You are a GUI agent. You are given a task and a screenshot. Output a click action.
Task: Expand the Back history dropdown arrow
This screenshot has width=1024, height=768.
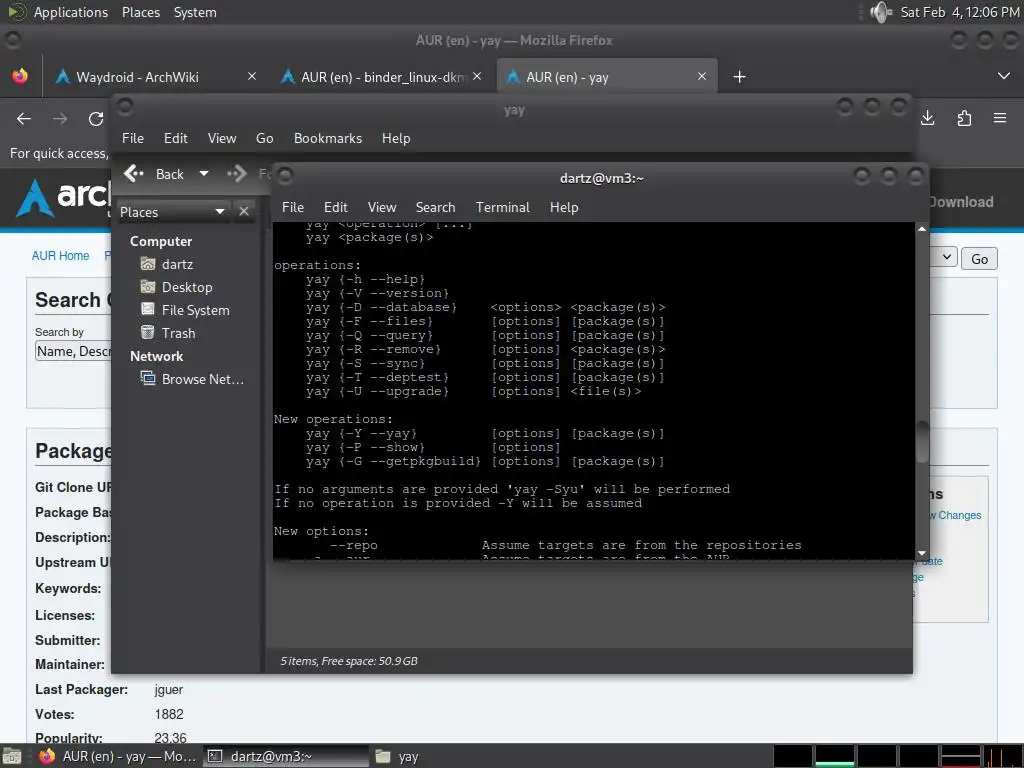point(204,174)
